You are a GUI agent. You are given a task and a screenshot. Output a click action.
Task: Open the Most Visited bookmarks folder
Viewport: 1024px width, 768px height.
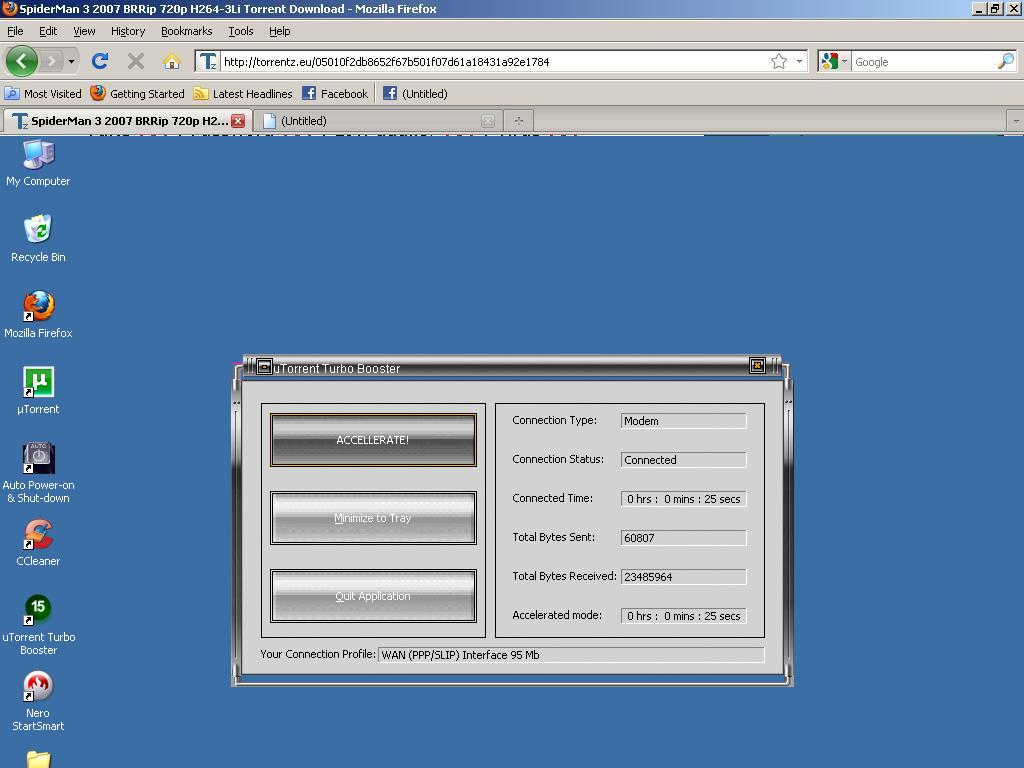pyautogui.click(x=43, y=93)
